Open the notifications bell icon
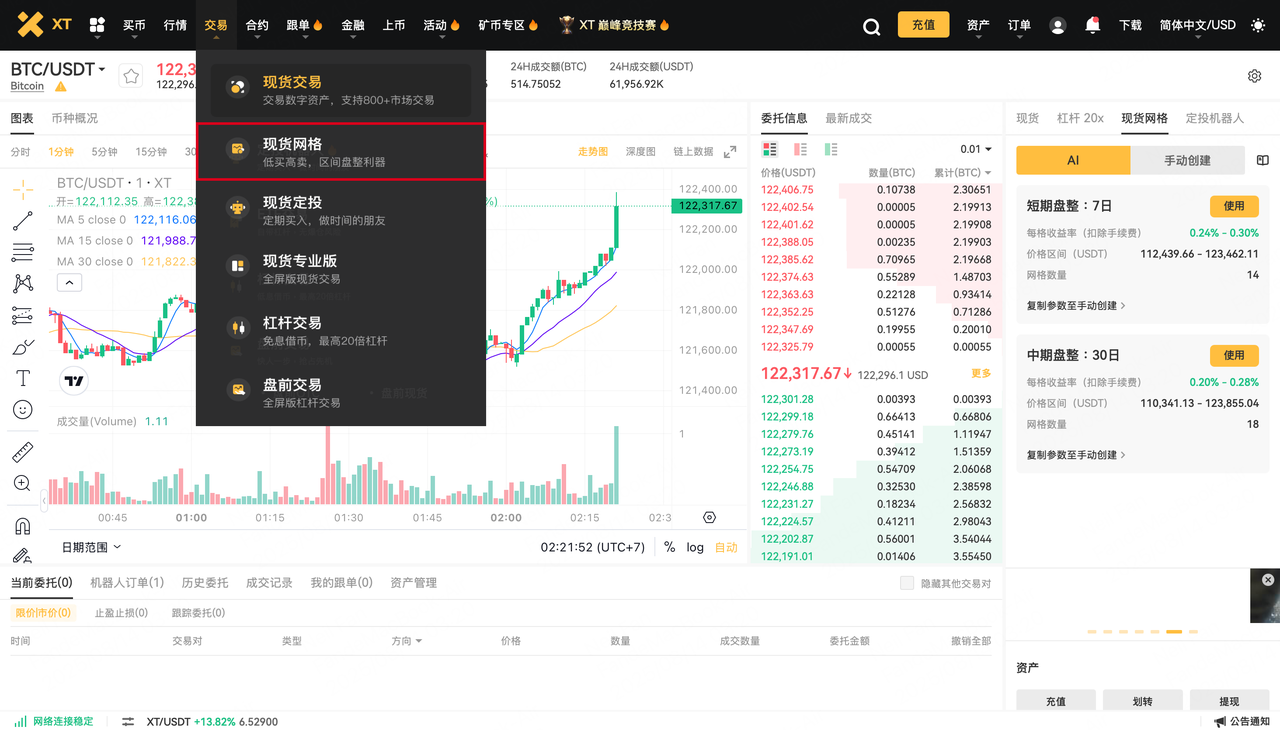 tap(1093, 26)
